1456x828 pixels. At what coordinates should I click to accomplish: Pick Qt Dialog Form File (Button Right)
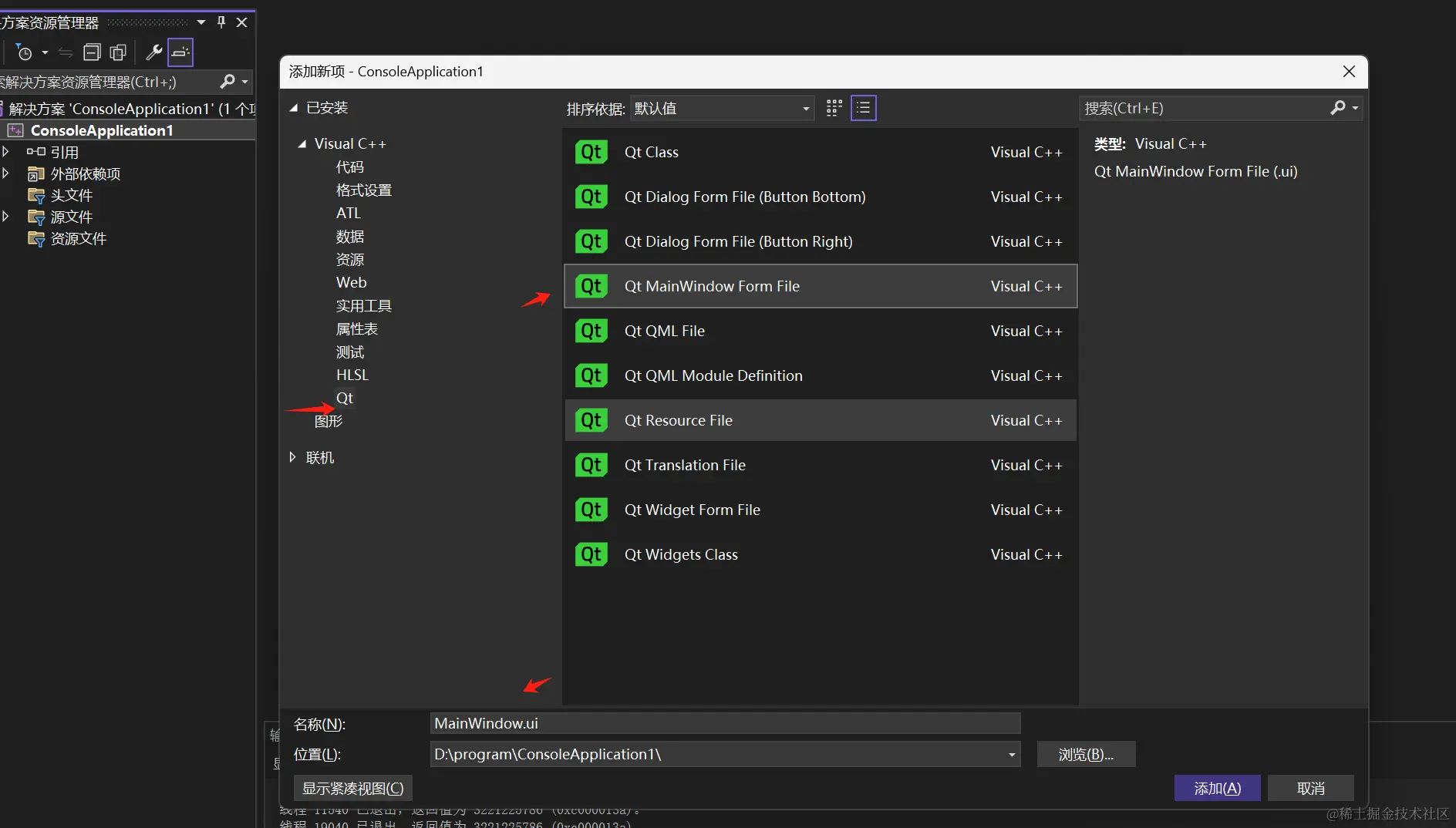click(x=821, y=241)
